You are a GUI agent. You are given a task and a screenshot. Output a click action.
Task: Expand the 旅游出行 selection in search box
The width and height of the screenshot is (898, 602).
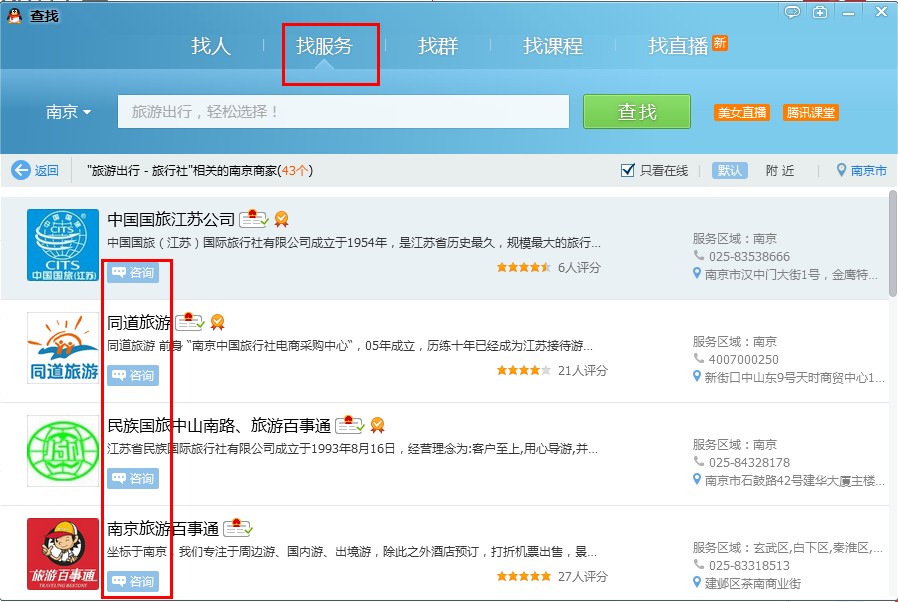(x=340, y=112)
